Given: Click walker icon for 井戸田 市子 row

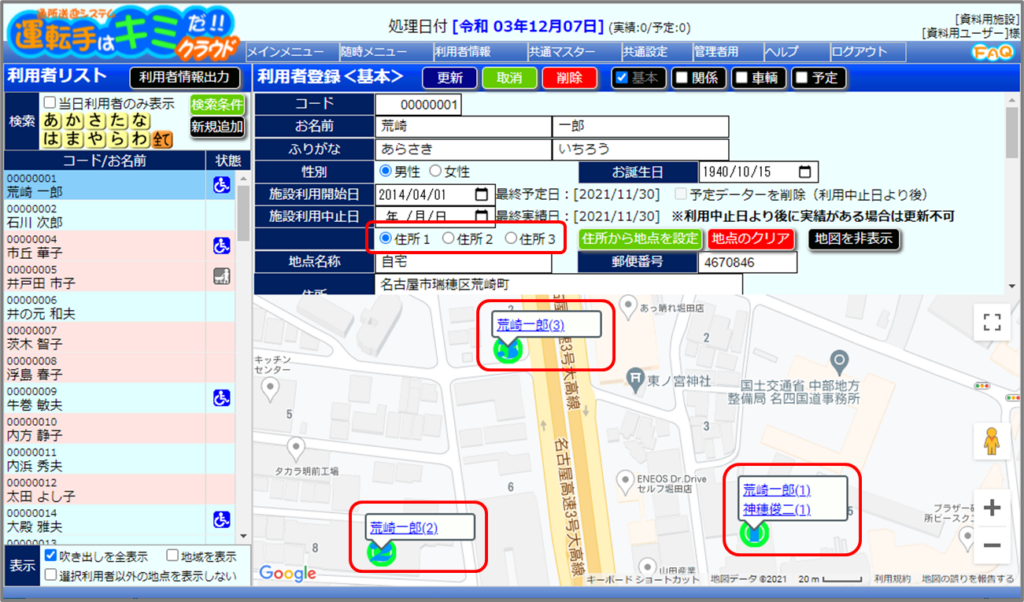Looking at the screenshot, I should pos(221,276).
